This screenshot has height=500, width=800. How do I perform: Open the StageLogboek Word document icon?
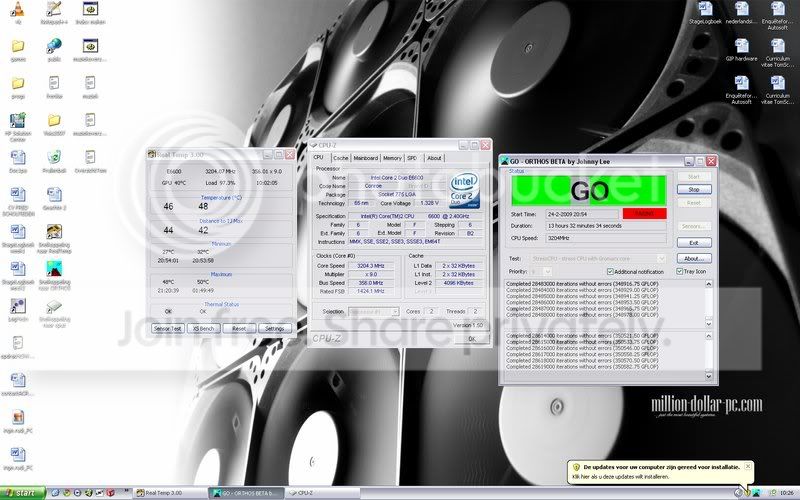(705, 9)
